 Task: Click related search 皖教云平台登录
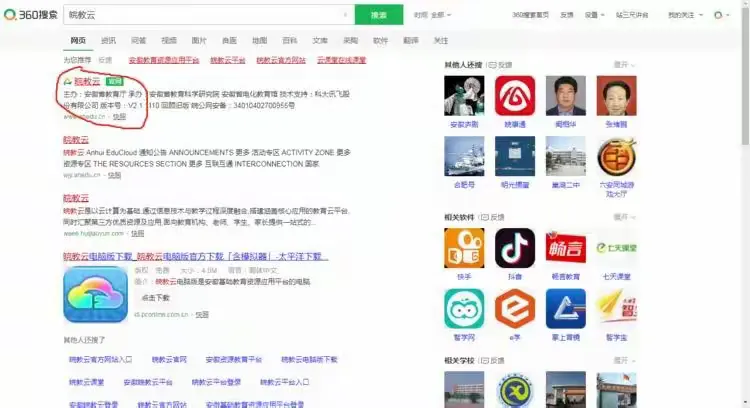[x=216, y=382]
